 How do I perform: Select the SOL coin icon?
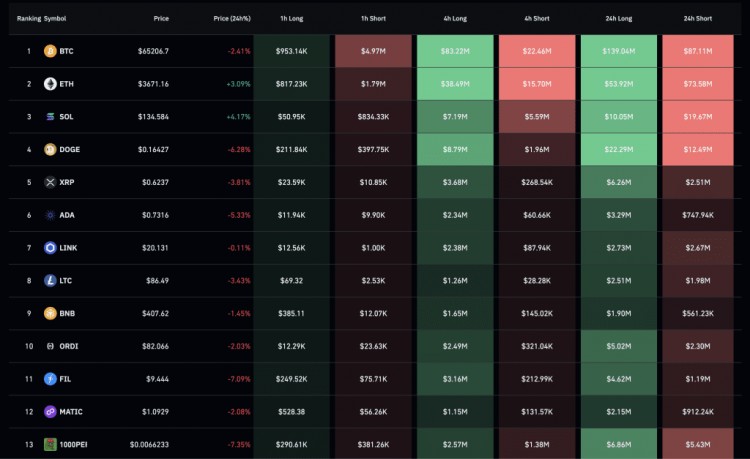(x=50, y=117)
